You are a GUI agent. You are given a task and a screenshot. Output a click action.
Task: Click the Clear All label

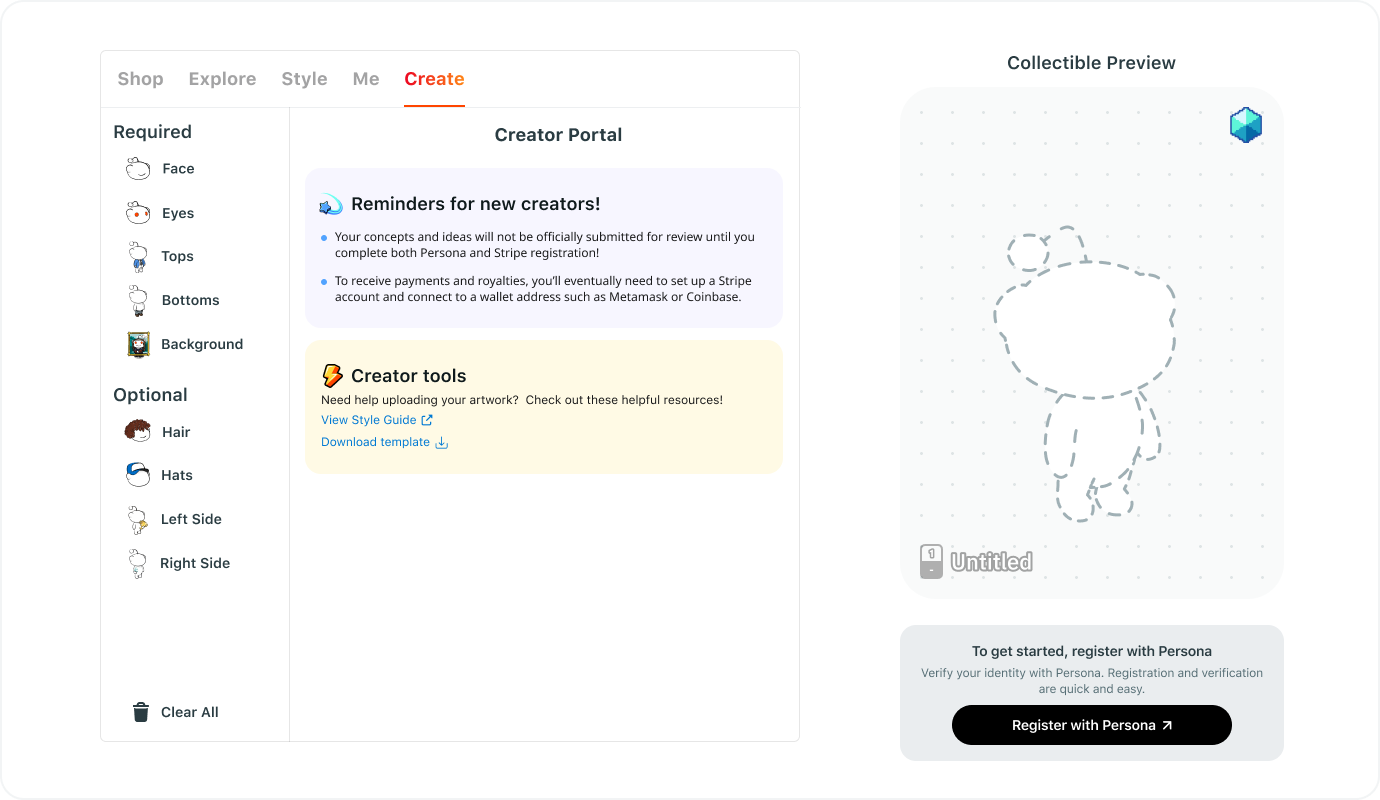[x=190, y=712]
